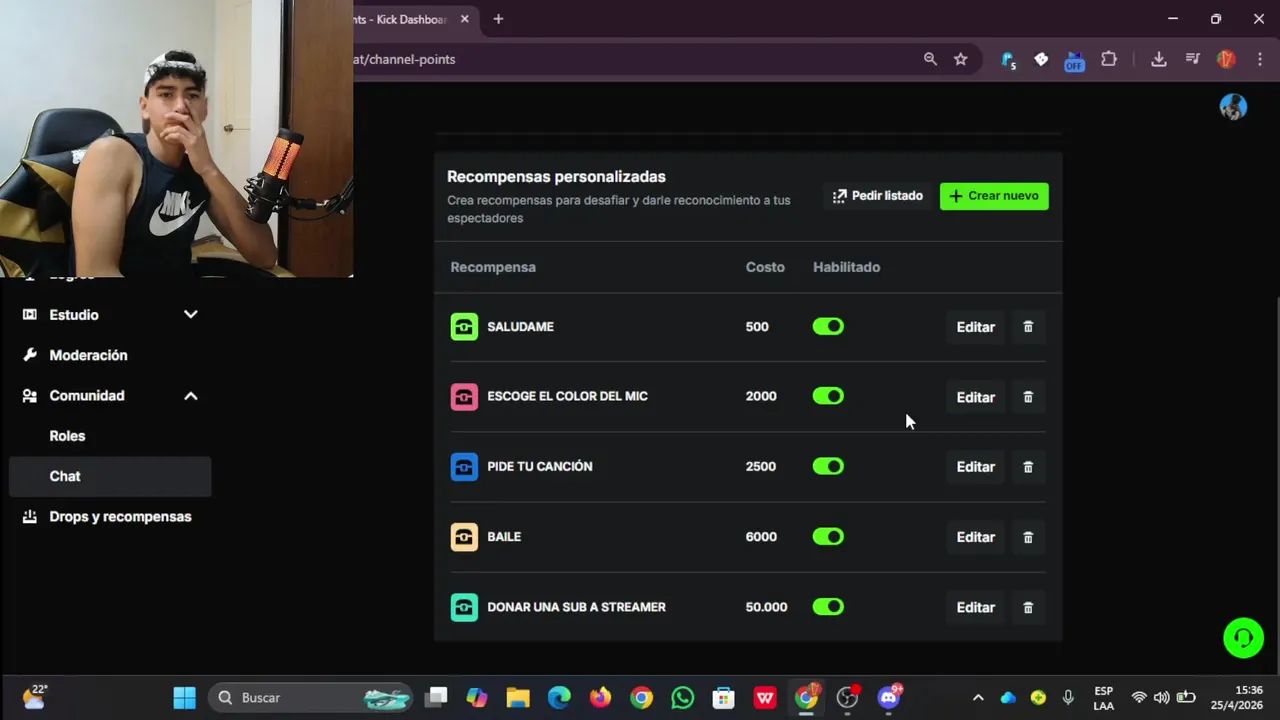Edit the SALUDAME reward
Image resolution: width=1280 pixels, height=720 pixels.
tap(975, 327)
